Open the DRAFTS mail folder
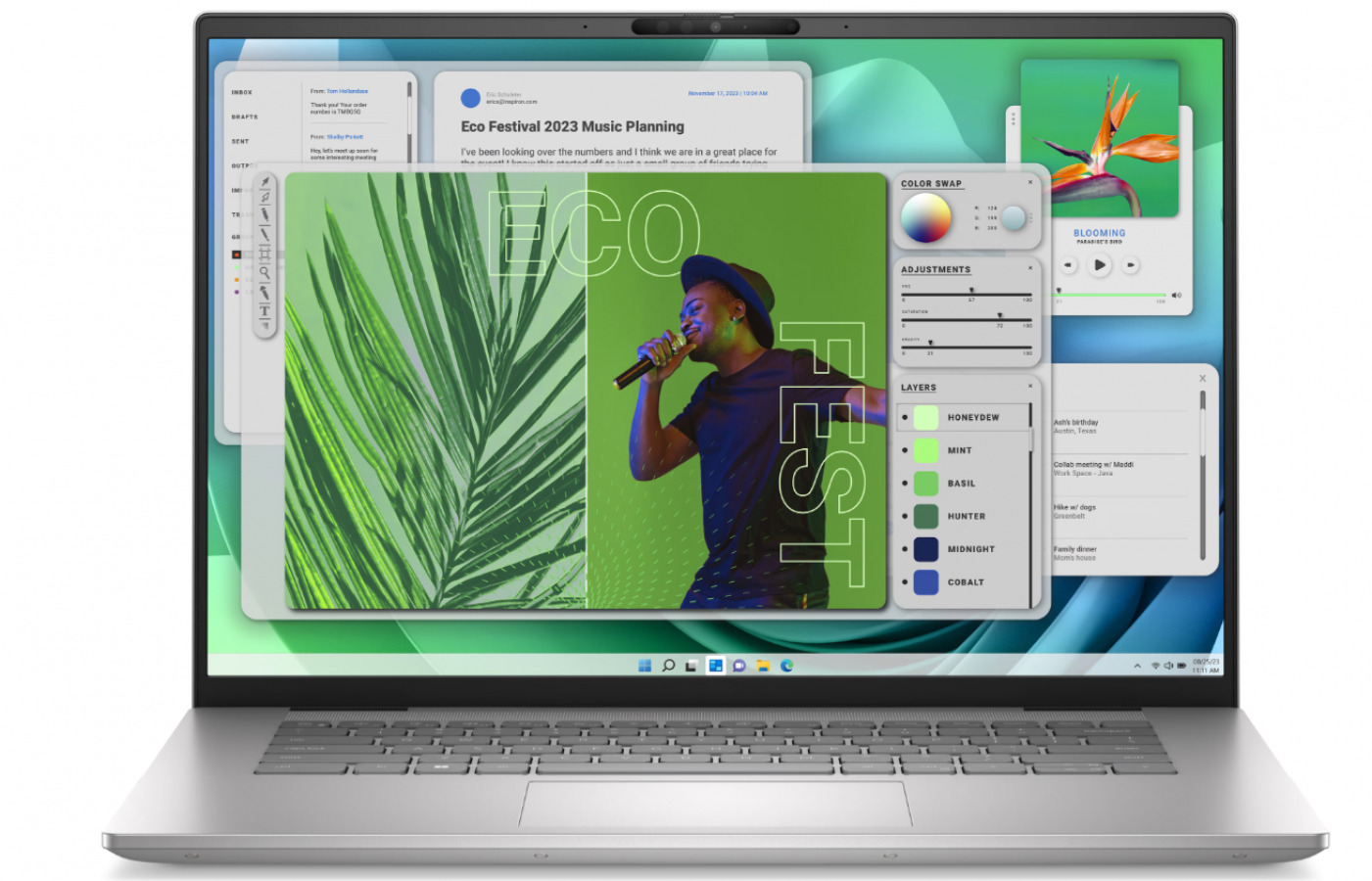Screen dimensions: 1372x881 (x=245, y=117)
